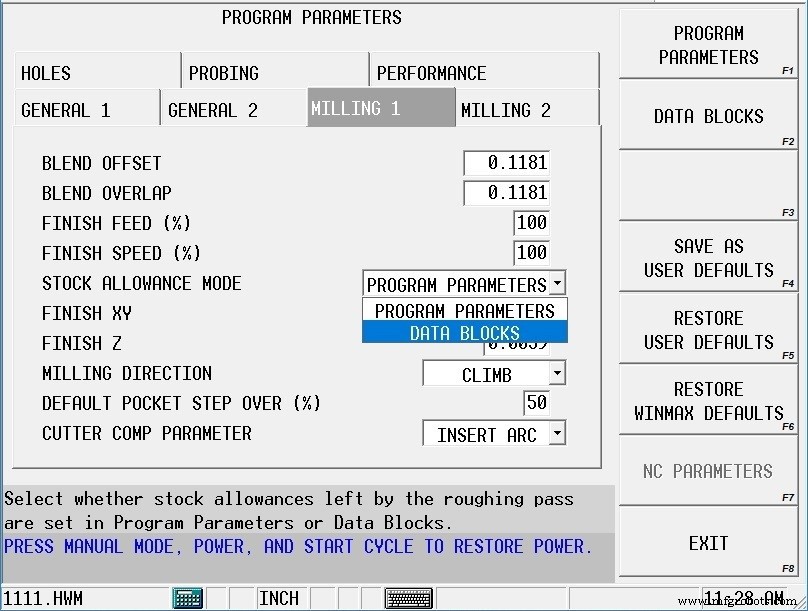Click the INCH unit indicator
This screenshot has height=611, width=808.
(x=279, y=597)
